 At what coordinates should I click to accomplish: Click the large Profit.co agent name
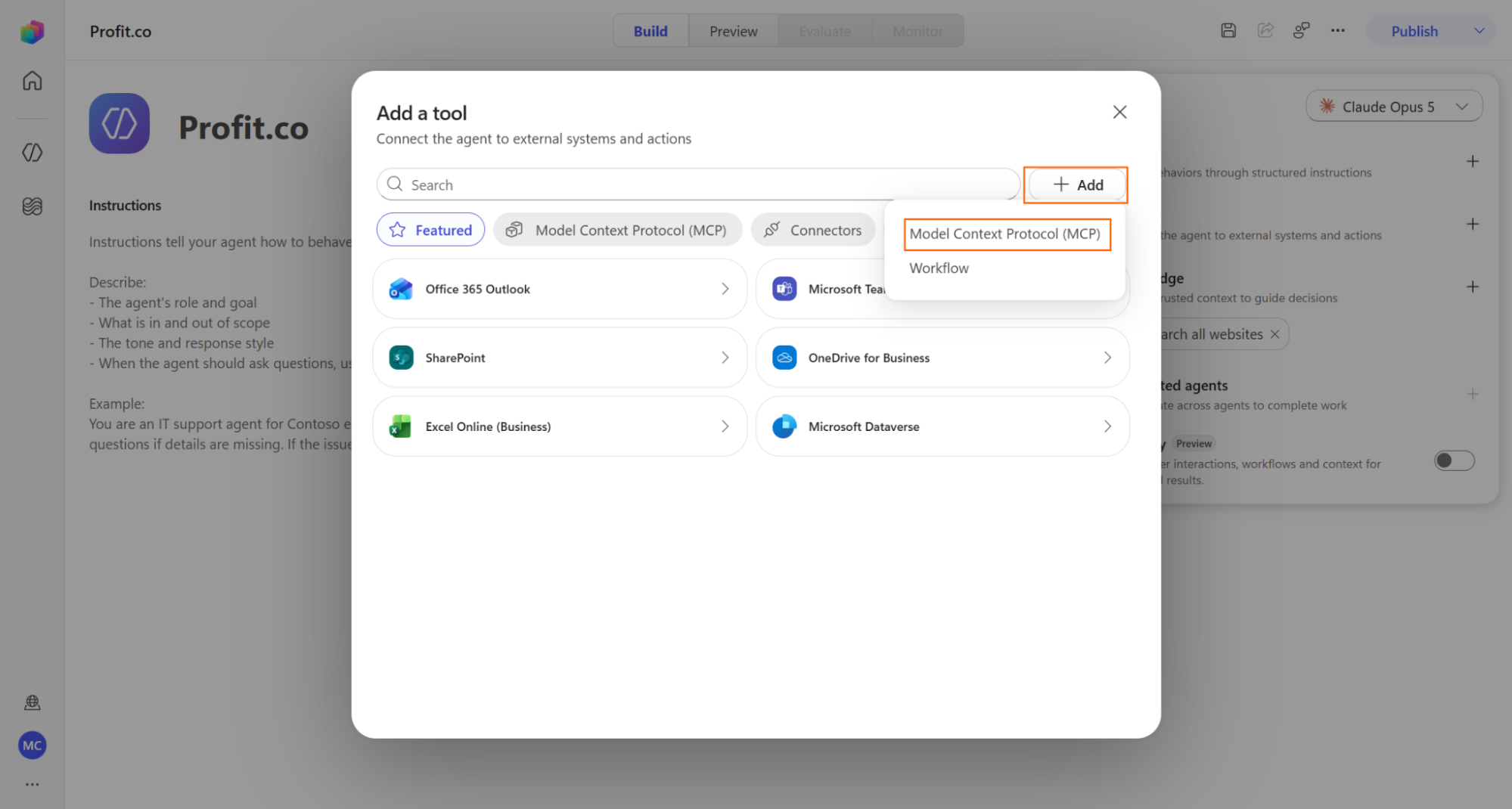click(244, 127)
